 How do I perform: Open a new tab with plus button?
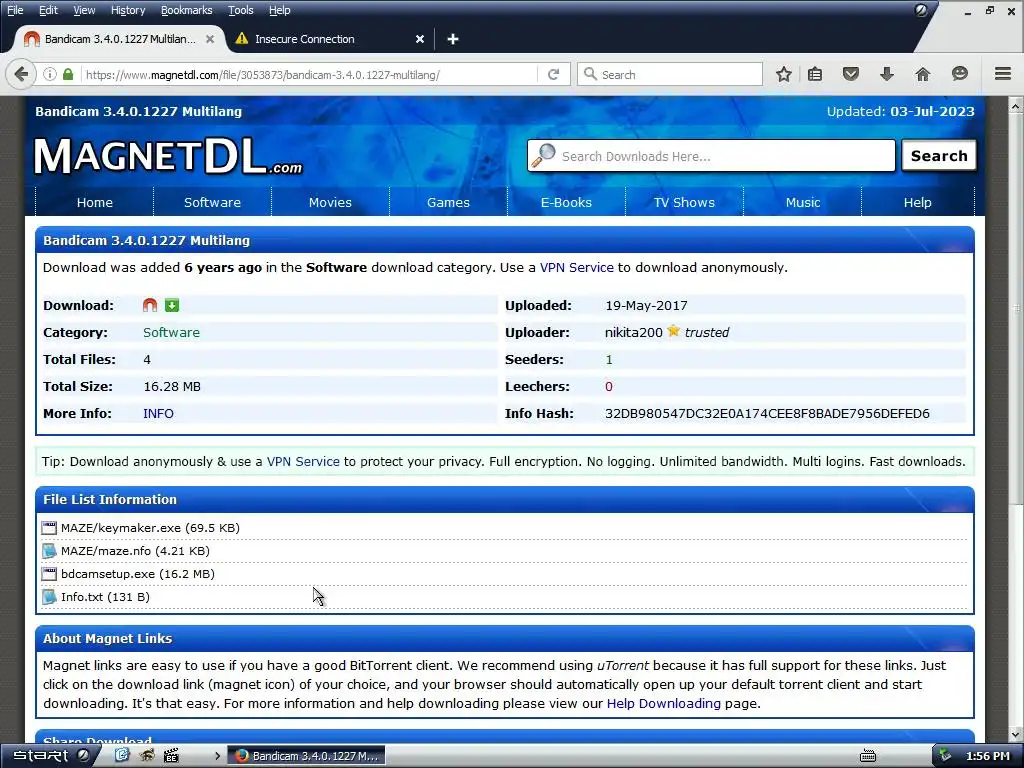tap(453, 39)
